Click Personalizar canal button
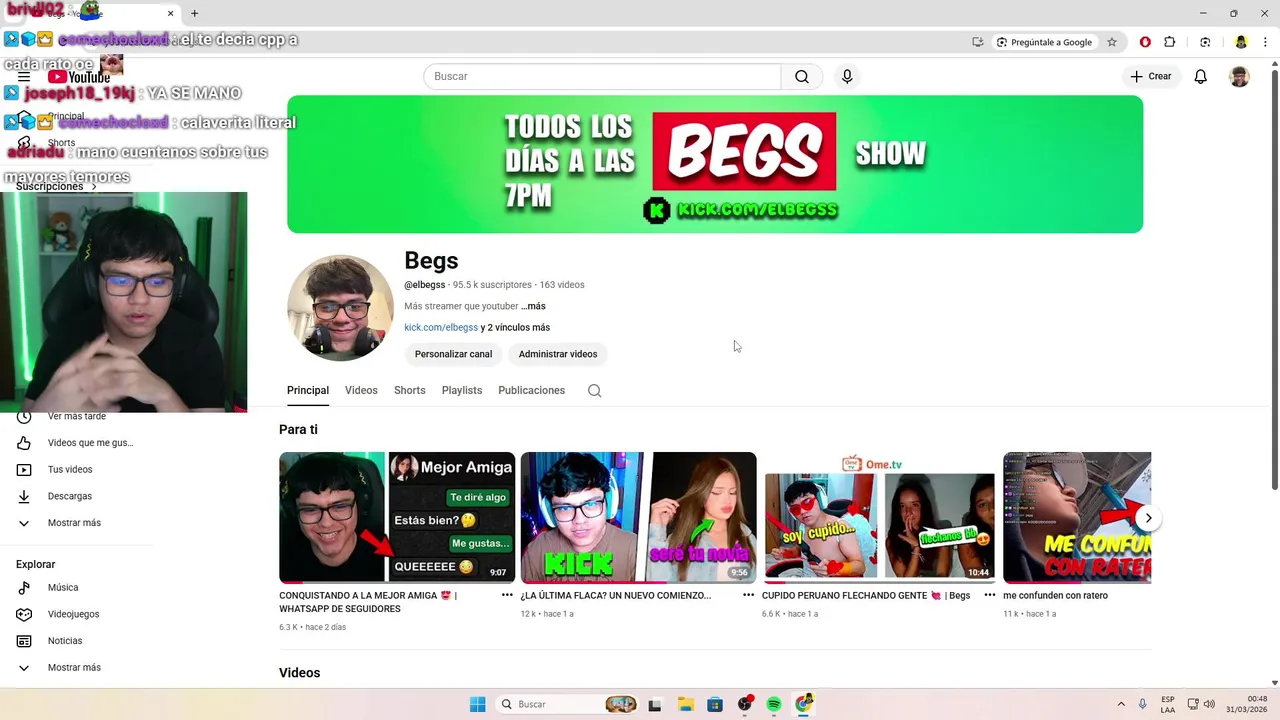The width and height of the screenshot is (1280, 720). tap(453, 354)
